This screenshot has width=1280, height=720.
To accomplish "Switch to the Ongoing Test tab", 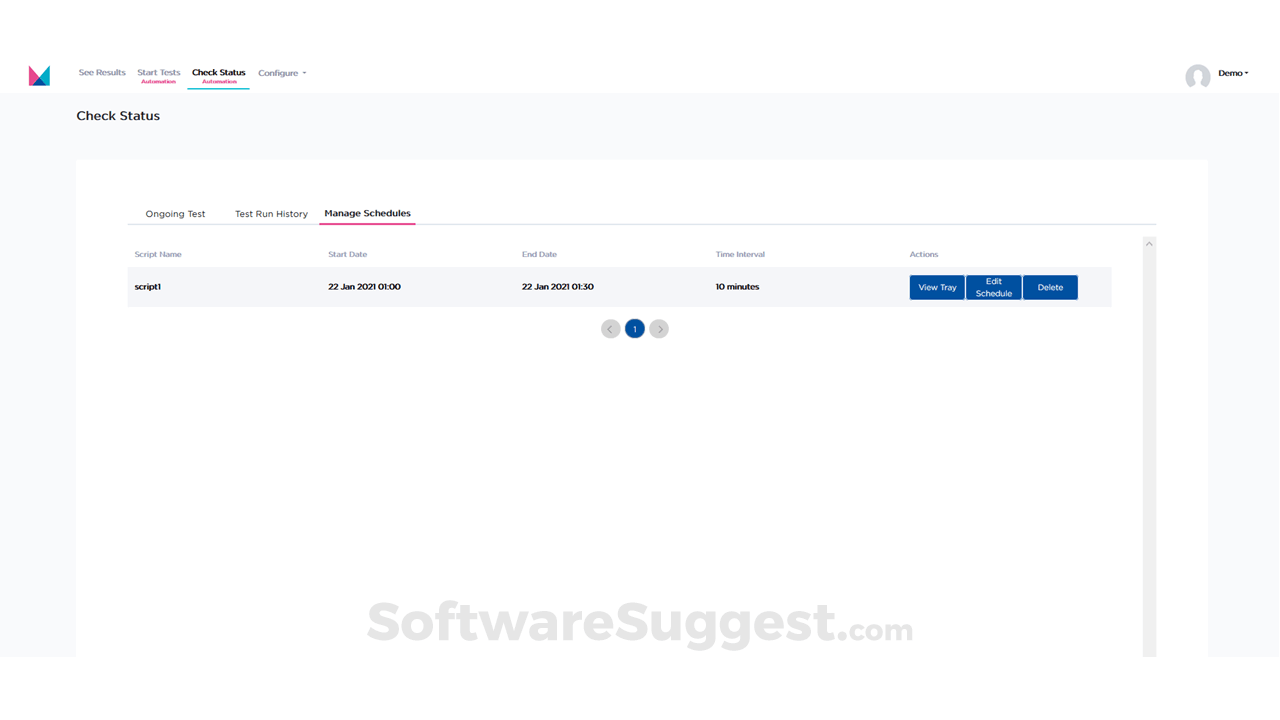I will 175,213.
